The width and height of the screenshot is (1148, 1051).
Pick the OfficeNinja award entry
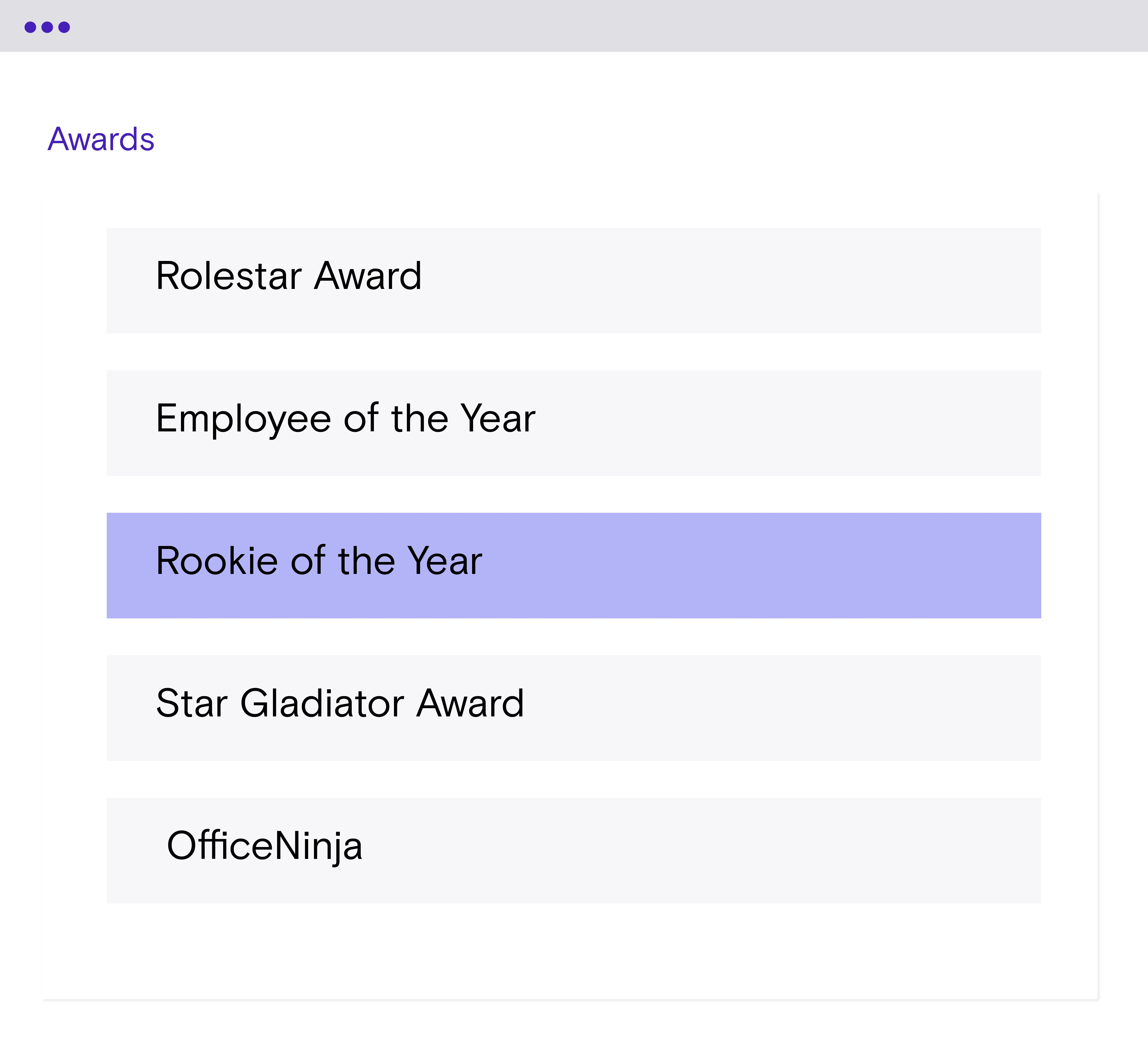click(x=574, y=850)
